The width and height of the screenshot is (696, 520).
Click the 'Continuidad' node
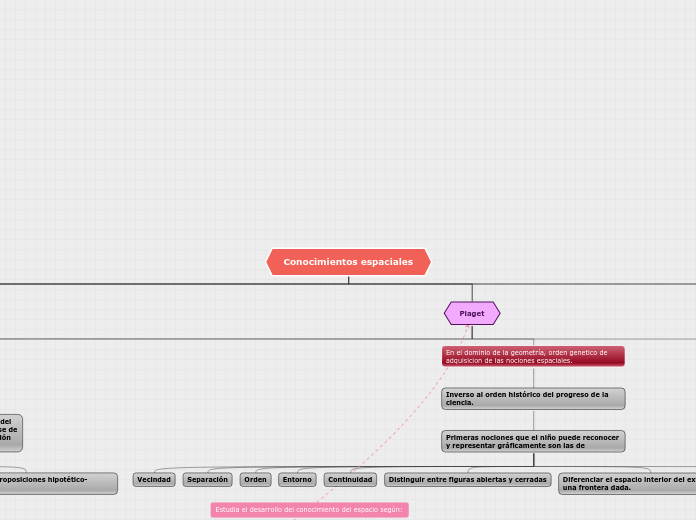(350, 480)
